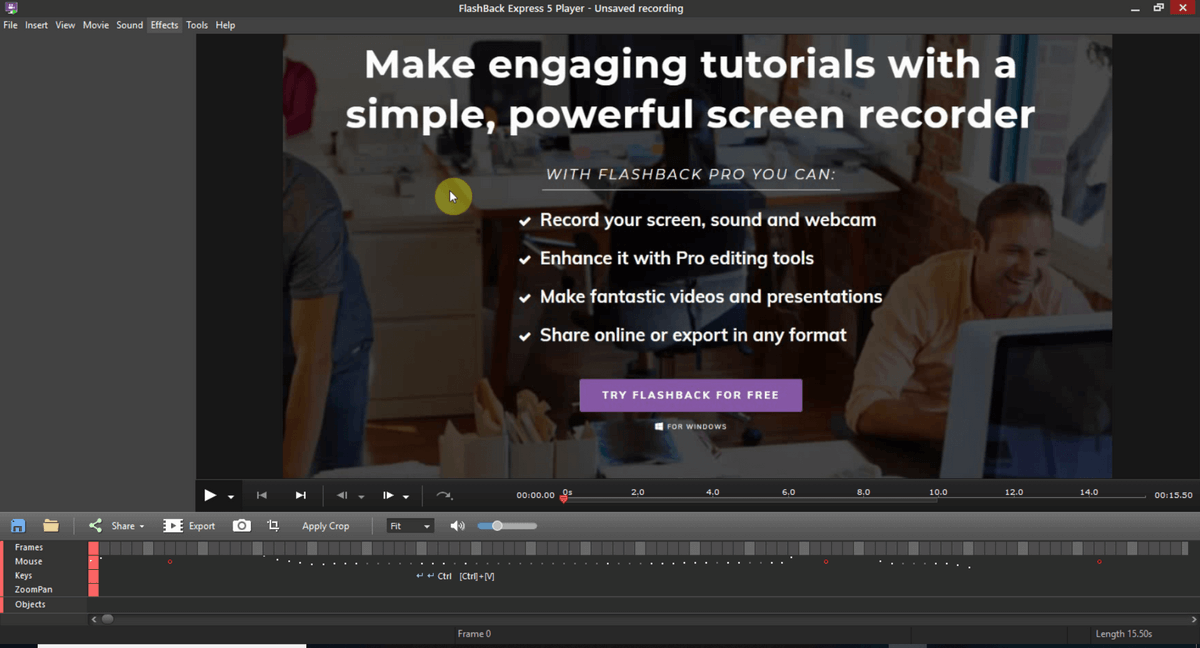Jump to the end of the recording

[300, 495]
